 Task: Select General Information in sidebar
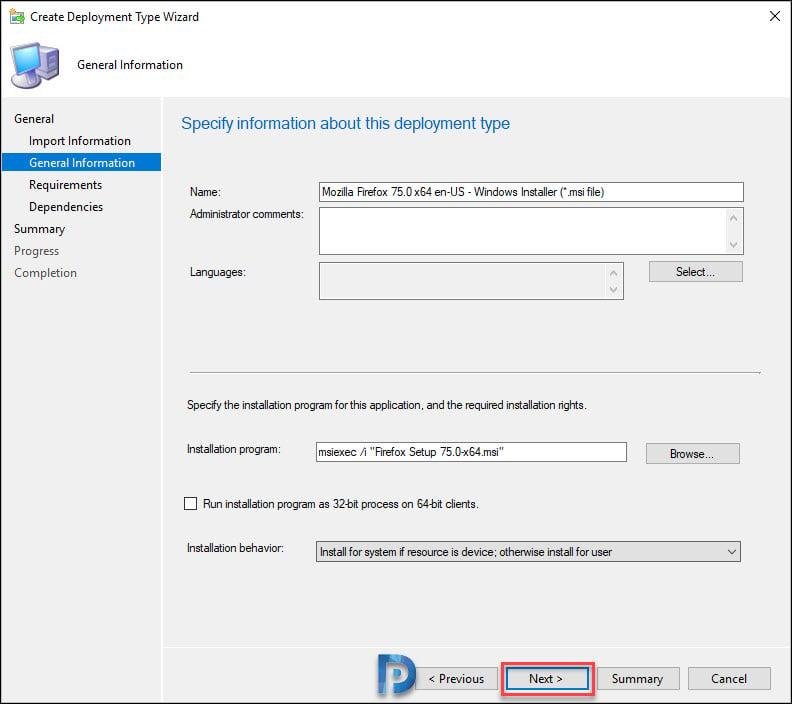click(x=82, y=163)
